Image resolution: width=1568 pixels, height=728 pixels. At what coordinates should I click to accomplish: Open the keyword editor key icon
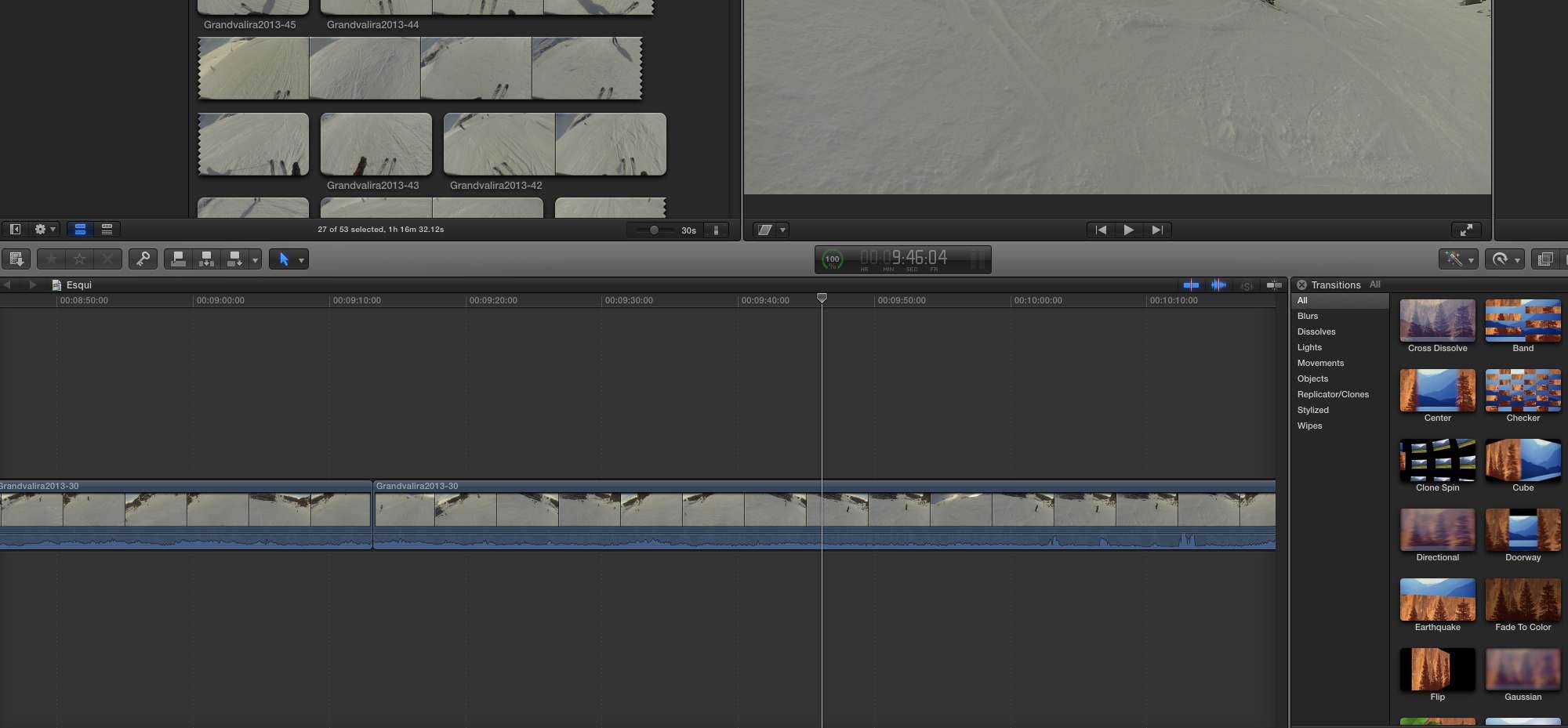click(143, 259)
